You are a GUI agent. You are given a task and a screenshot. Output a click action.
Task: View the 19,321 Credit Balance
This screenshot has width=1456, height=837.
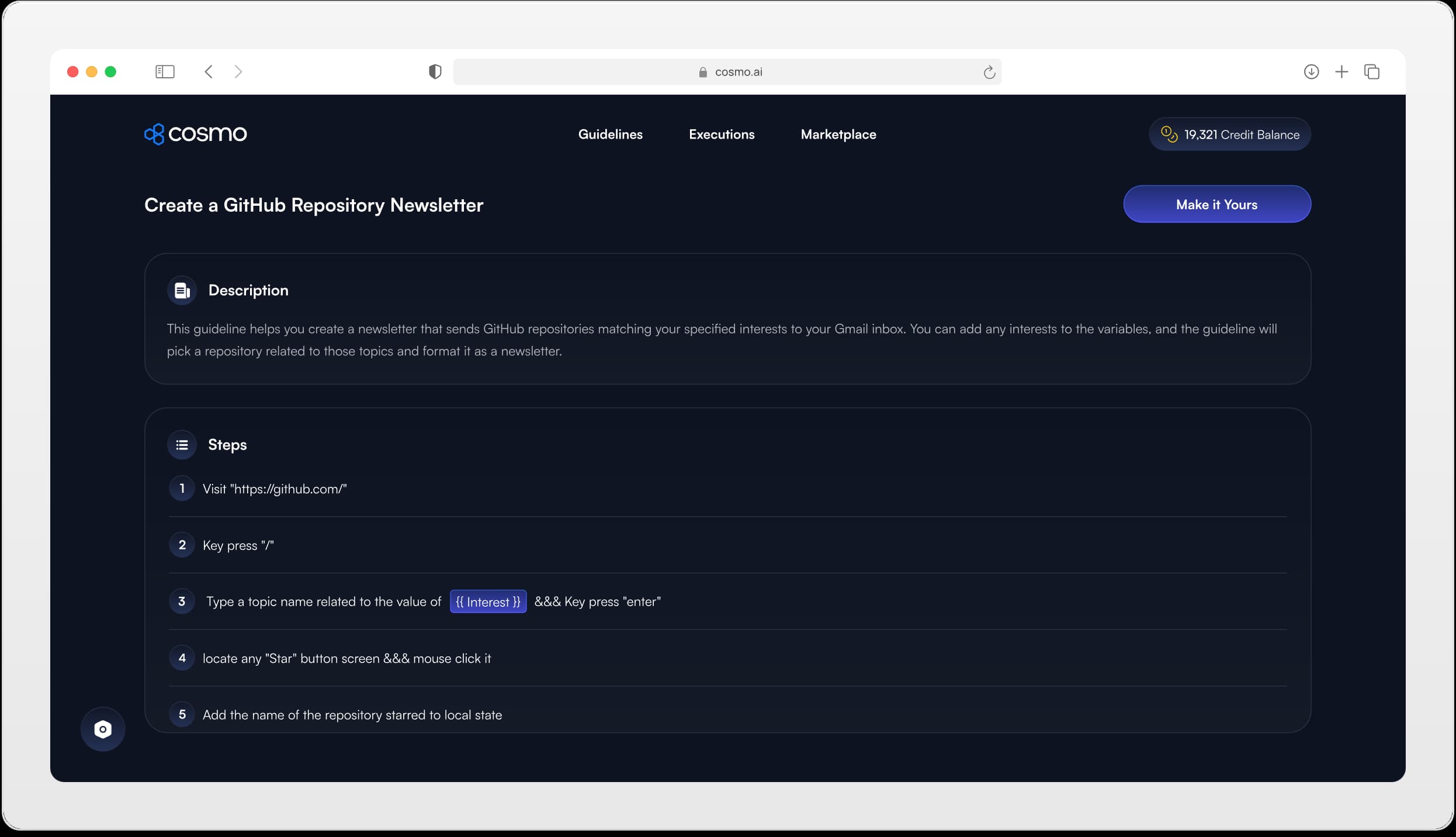(x=1229, y=134)
